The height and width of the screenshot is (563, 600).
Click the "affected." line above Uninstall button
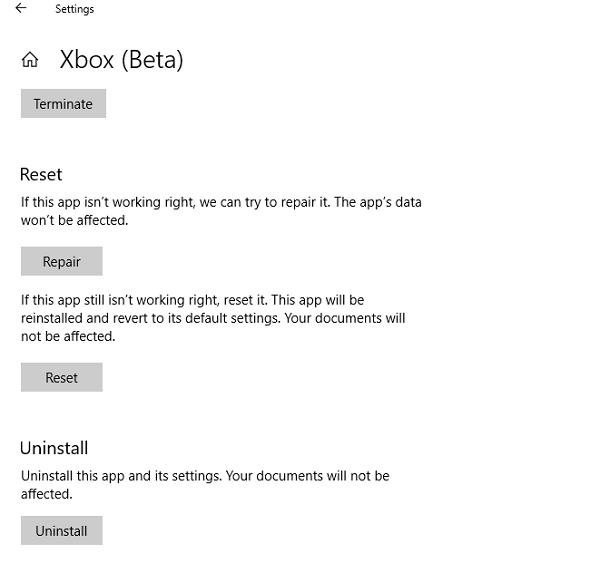pos(47,494)
